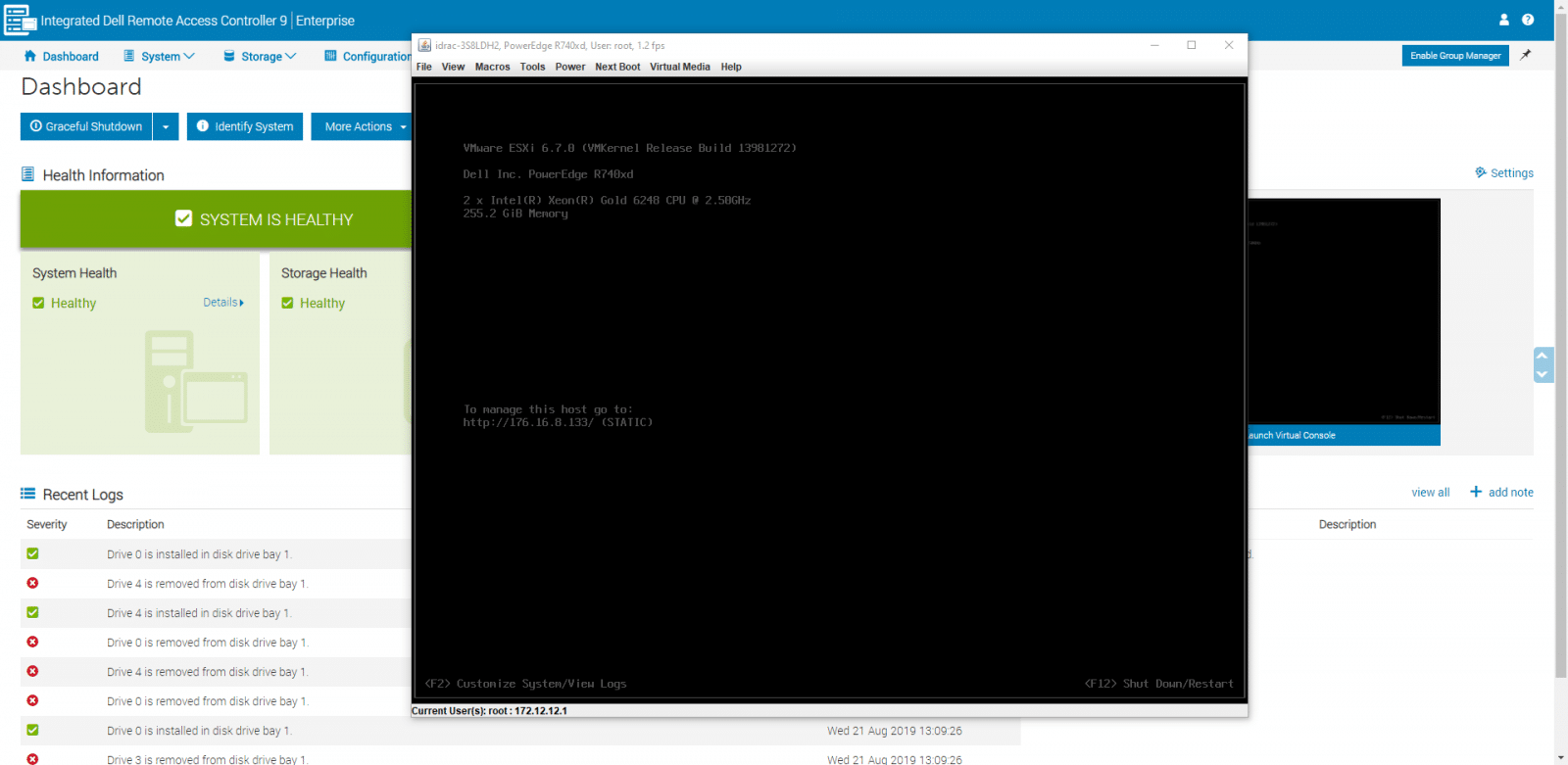Open the View menu in virtual console
1568x765 pixels.
(x=453, y=67)
